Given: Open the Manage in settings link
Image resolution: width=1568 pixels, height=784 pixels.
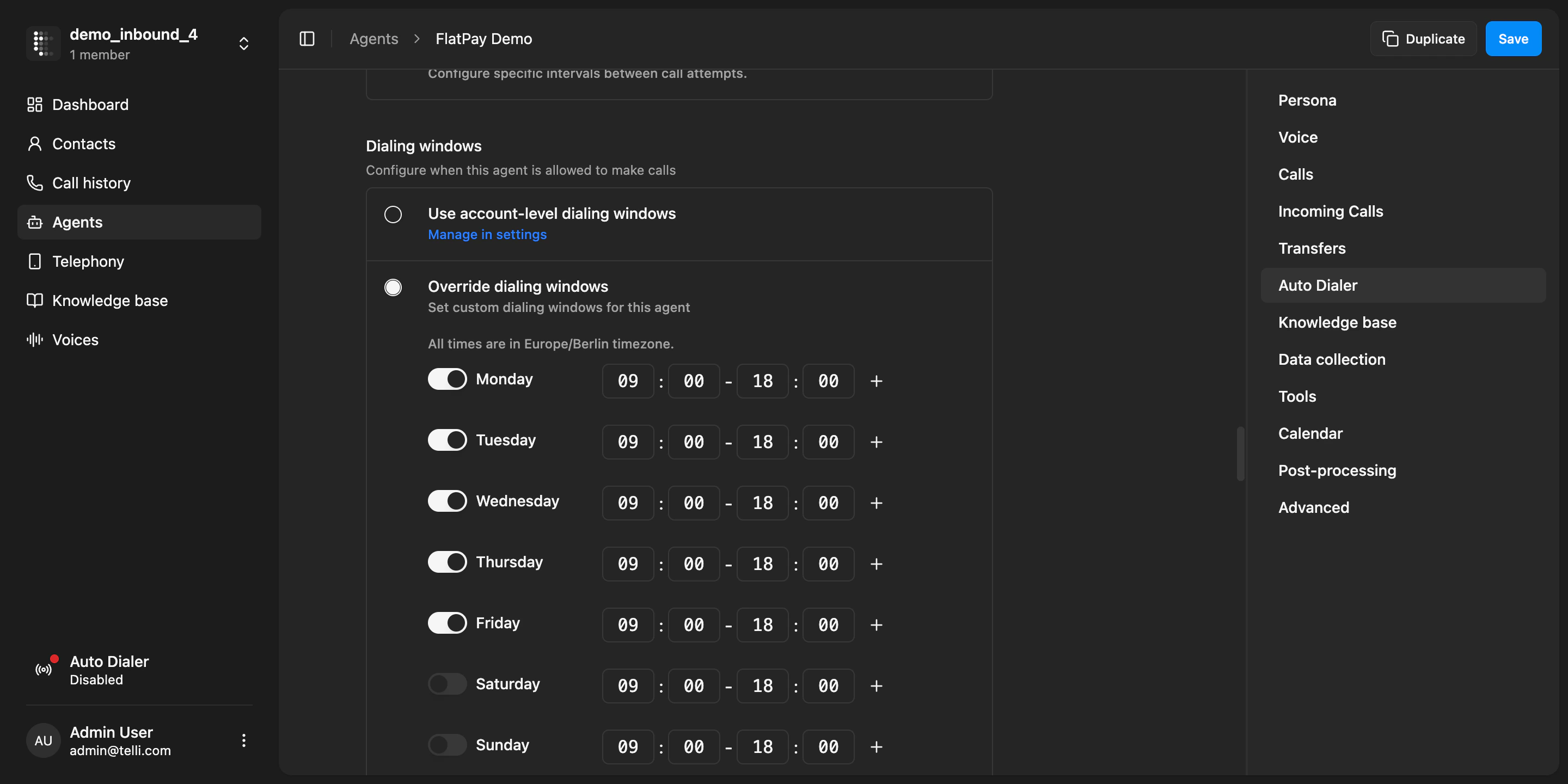Looking at the screenshot, I should tap(487, 234).
